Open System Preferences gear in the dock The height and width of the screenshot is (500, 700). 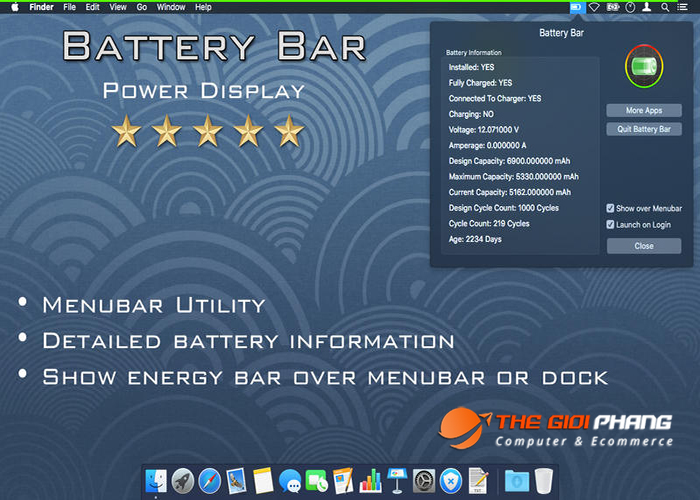424,481
